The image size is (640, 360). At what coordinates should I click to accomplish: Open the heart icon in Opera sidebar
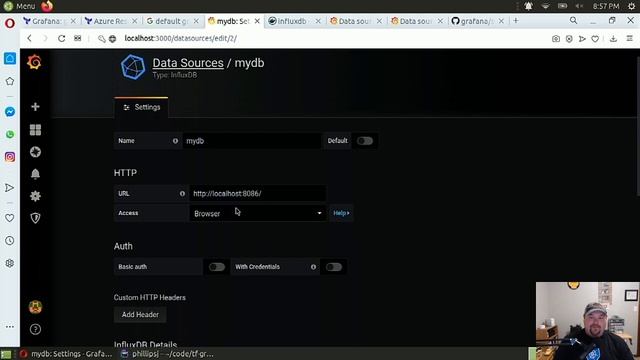pyautogui.click(x=10, y=218)
